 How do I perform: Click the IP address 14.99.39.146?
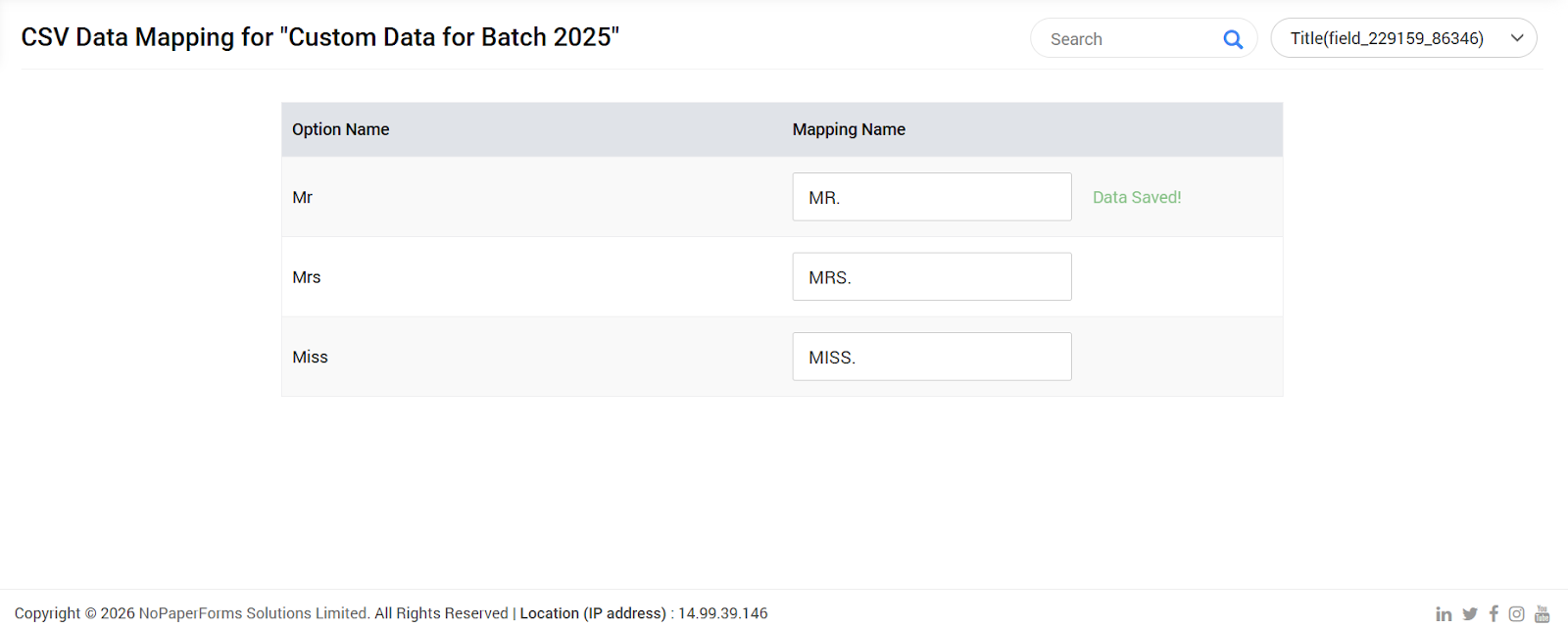point(723,613)
